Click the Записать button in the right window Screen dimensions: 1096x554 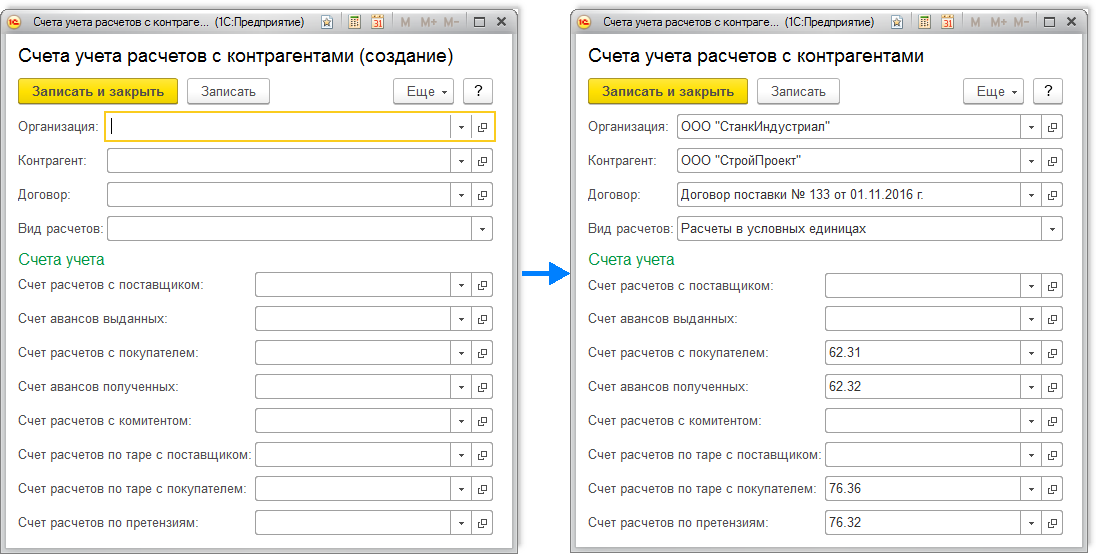(798, 91)
